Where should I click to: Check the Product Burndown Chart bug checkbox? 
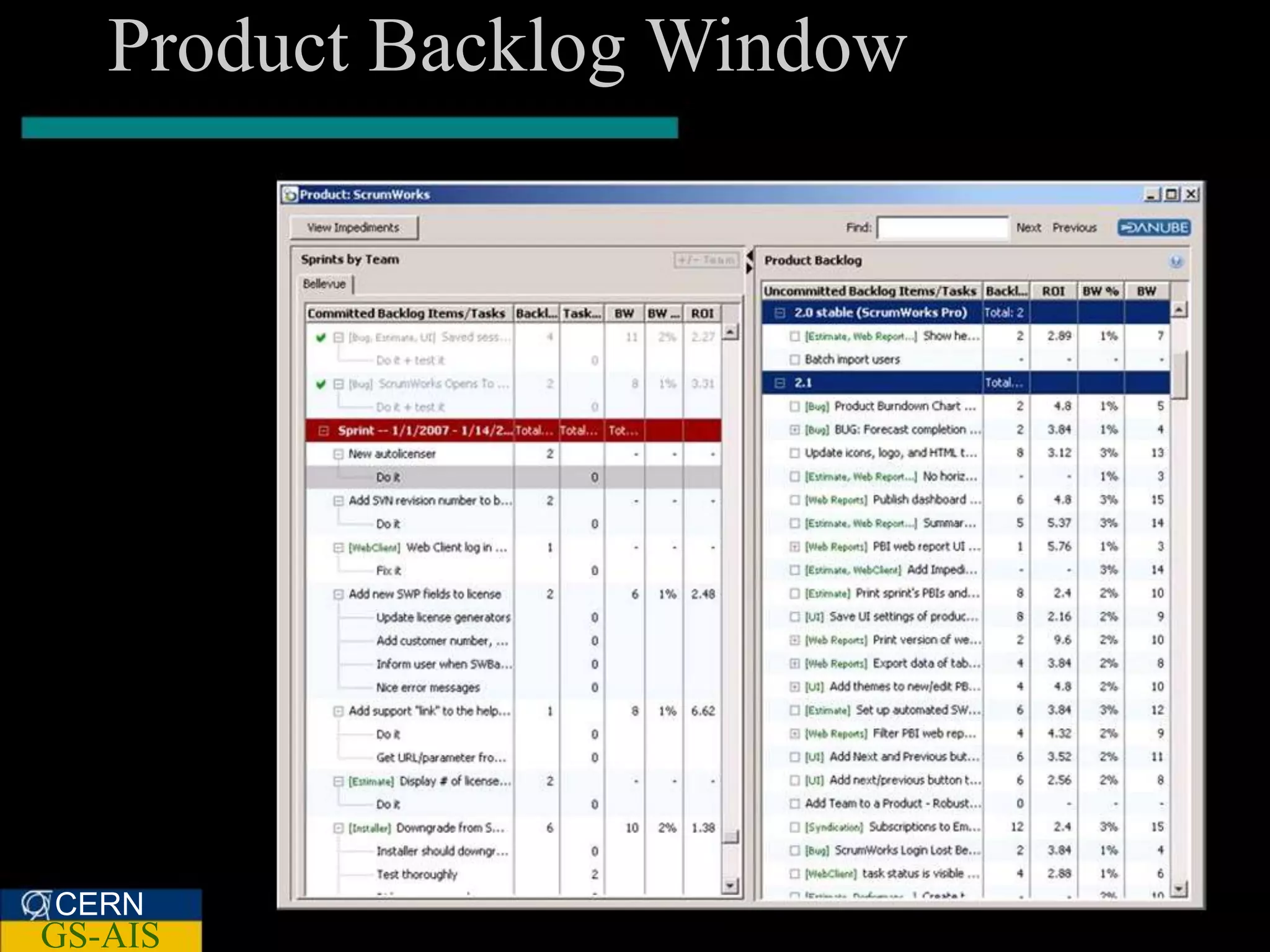click(x=794, y=407)
